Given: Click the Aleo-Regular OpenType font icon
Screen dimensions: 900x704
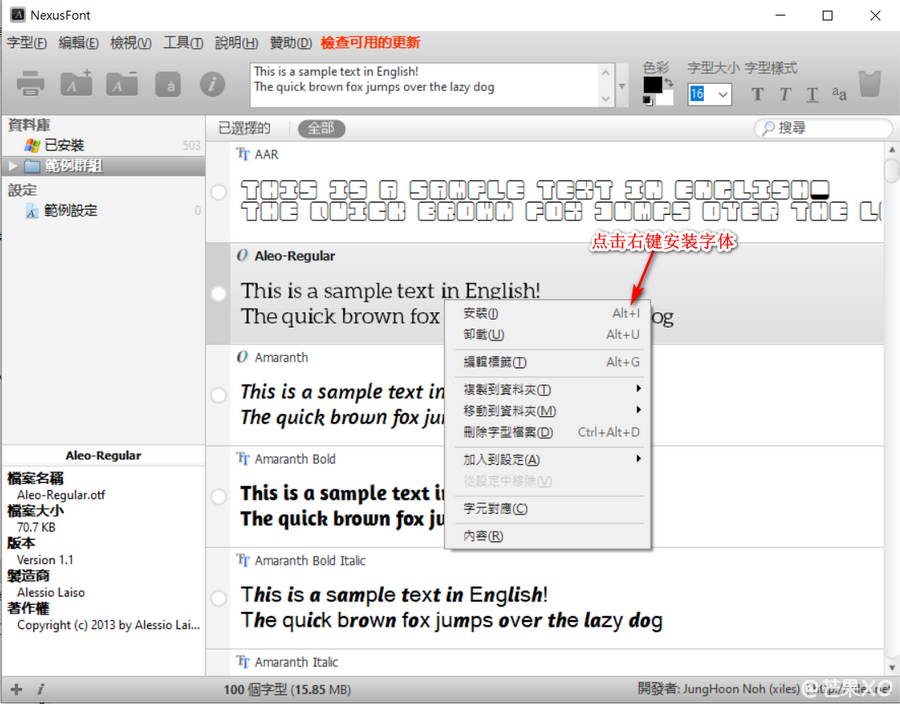Looking at the screenshot, I should [x=242, y=255].
